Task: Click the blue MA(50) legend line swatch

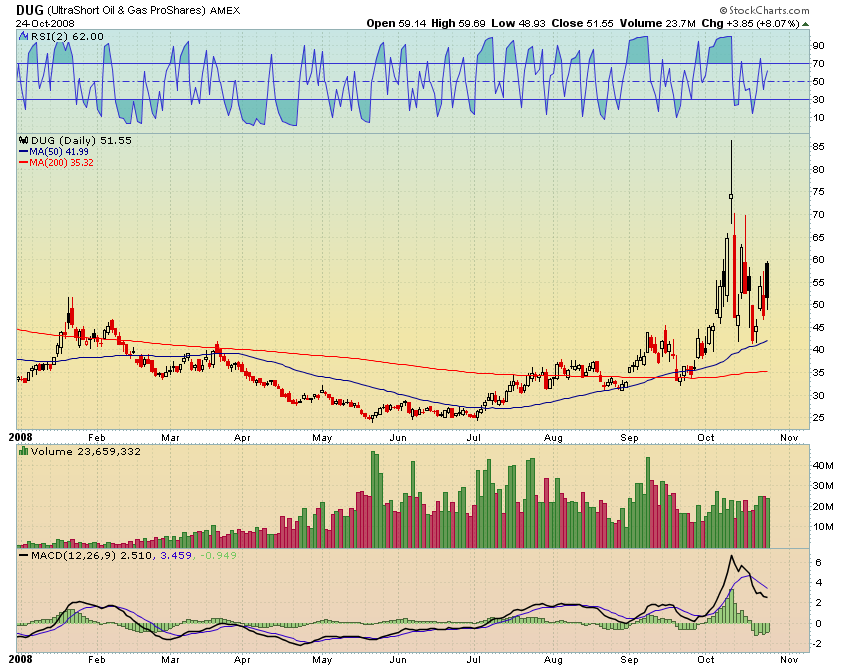Action: pyautogui.click(x=23, y=152)
